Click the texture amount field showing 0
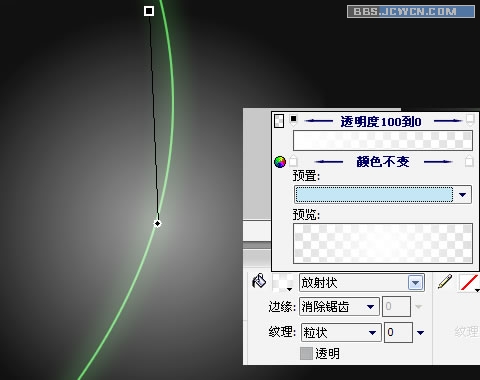Screen dimensions: 480x380 (398, 332)
